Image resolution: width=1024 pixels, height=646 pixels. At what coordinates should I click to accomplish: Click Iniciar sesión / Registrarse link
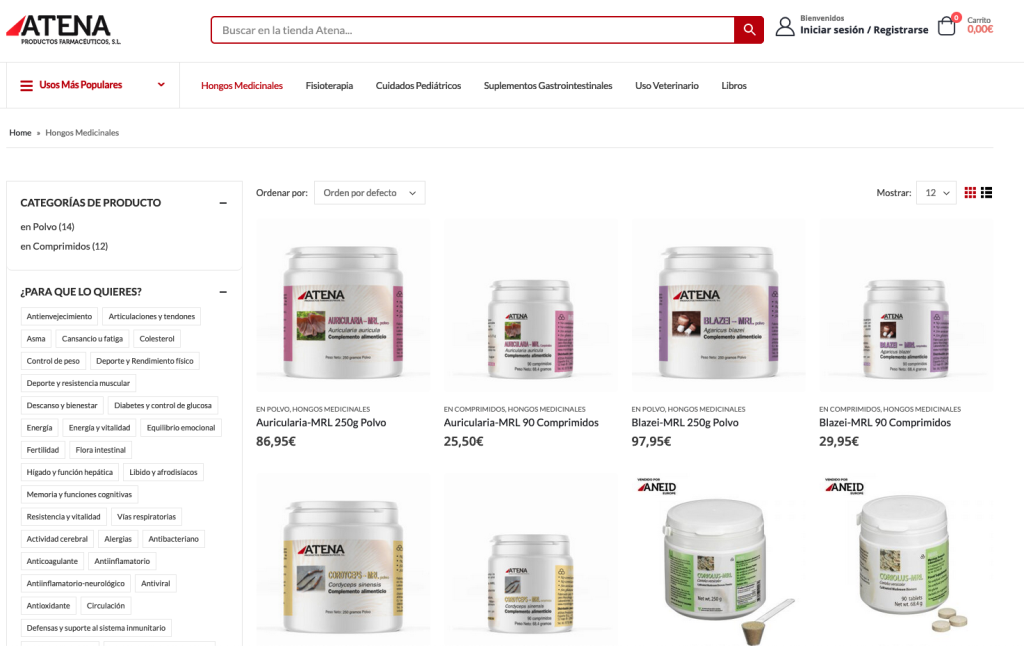[864, 30]
